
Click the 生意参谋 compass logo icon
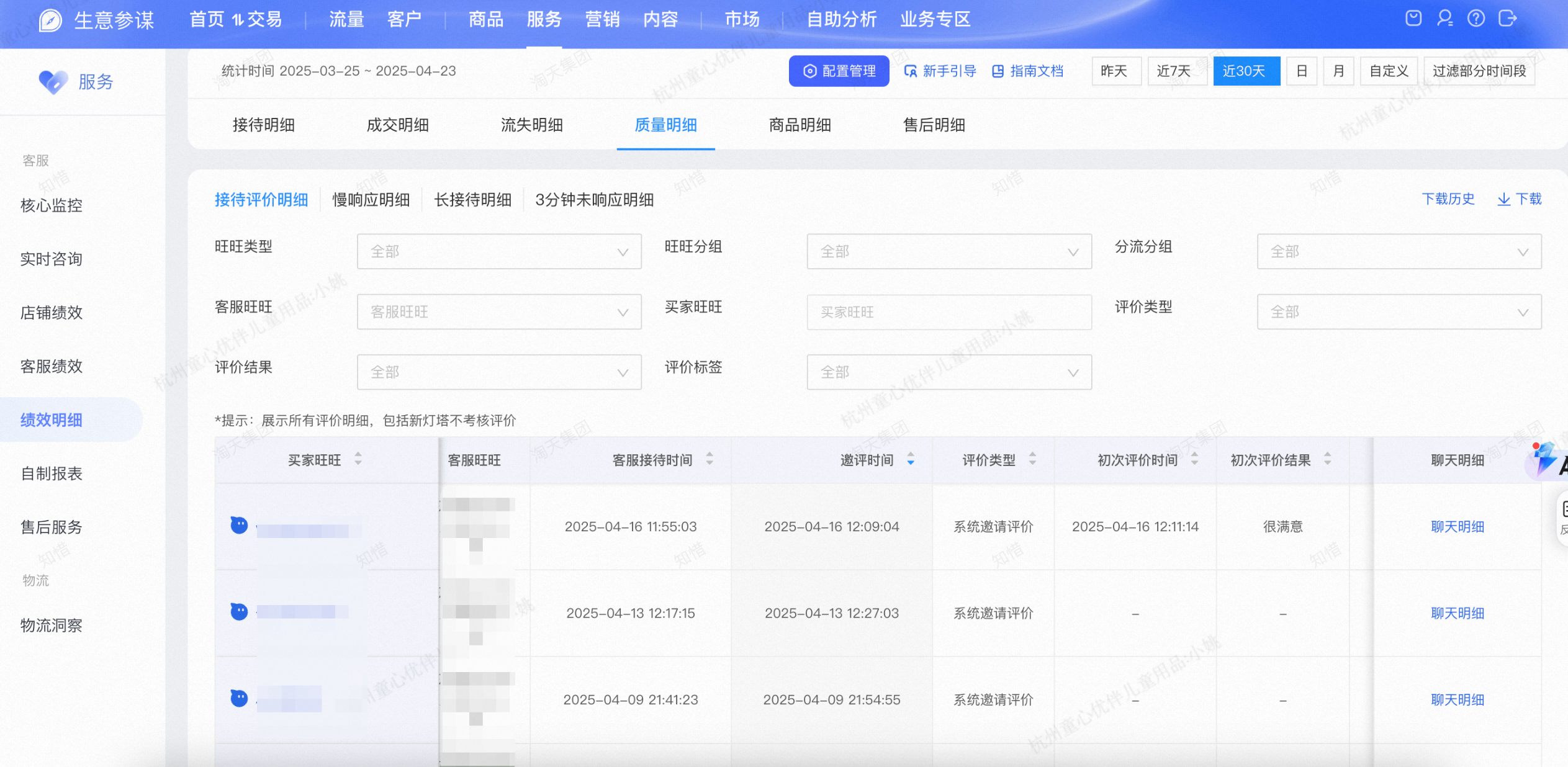click(x=50, y=20)
